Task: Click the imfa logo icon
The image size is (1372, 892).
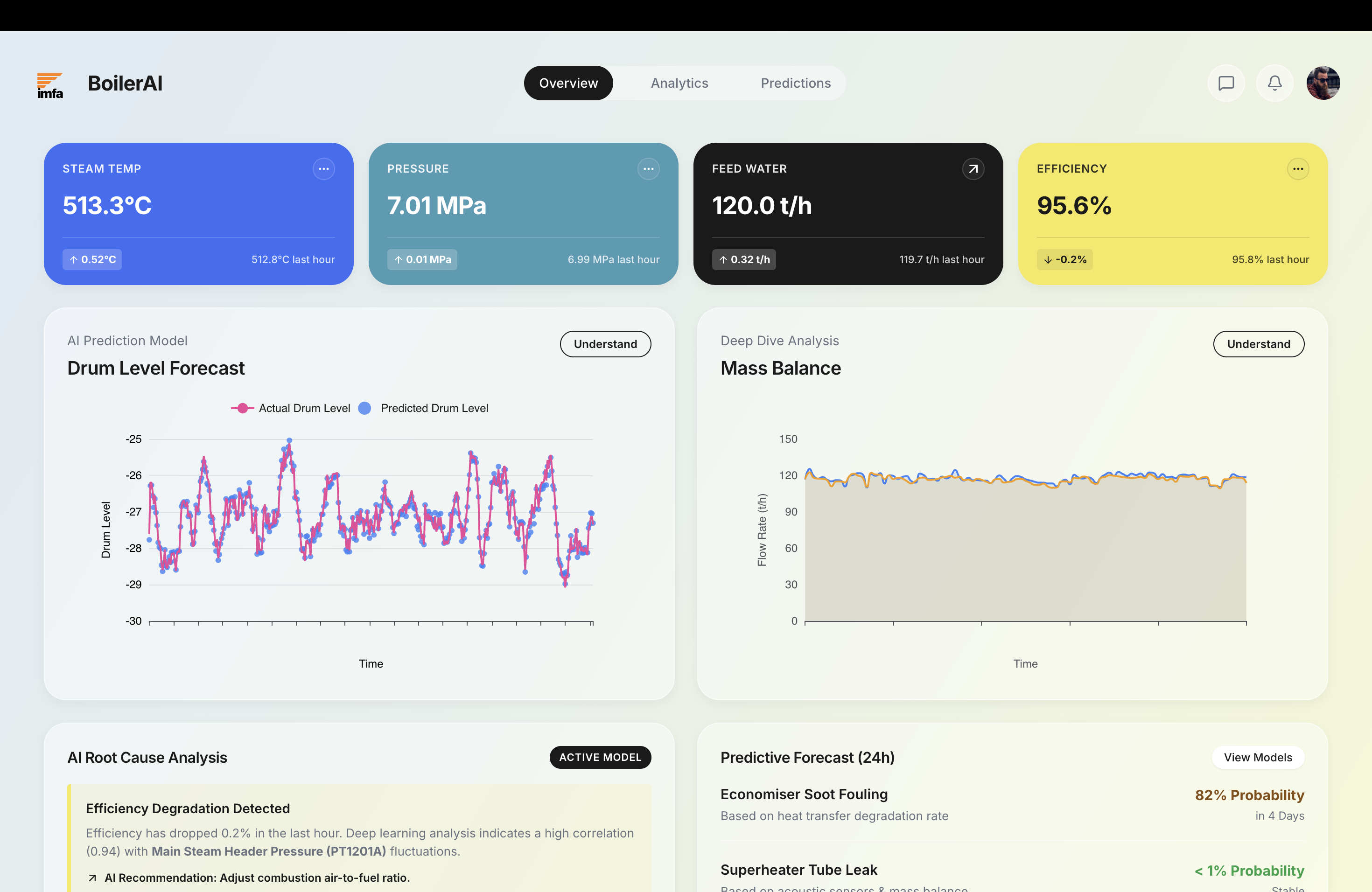Action: point(50,85)
